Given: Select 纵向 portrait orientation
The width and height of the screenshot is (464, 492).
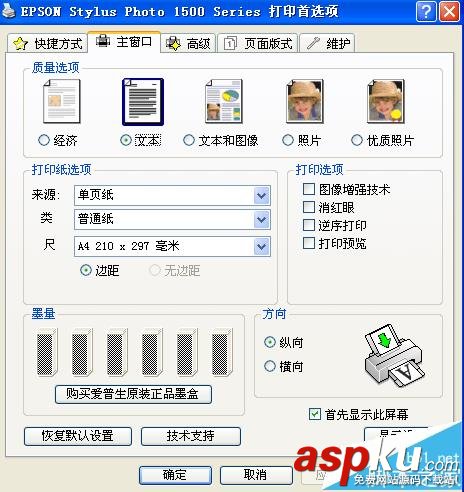Looking at the screenshot, I should pos(270,342).
